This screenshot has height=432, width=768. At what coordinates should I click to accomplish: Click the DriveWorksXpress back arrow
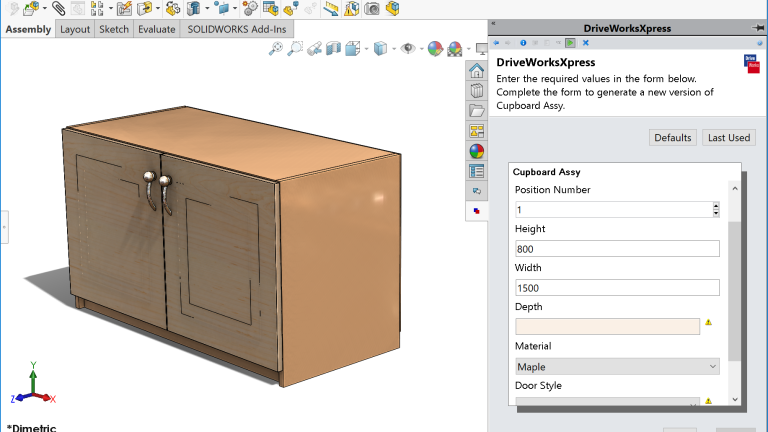point(496,43)
